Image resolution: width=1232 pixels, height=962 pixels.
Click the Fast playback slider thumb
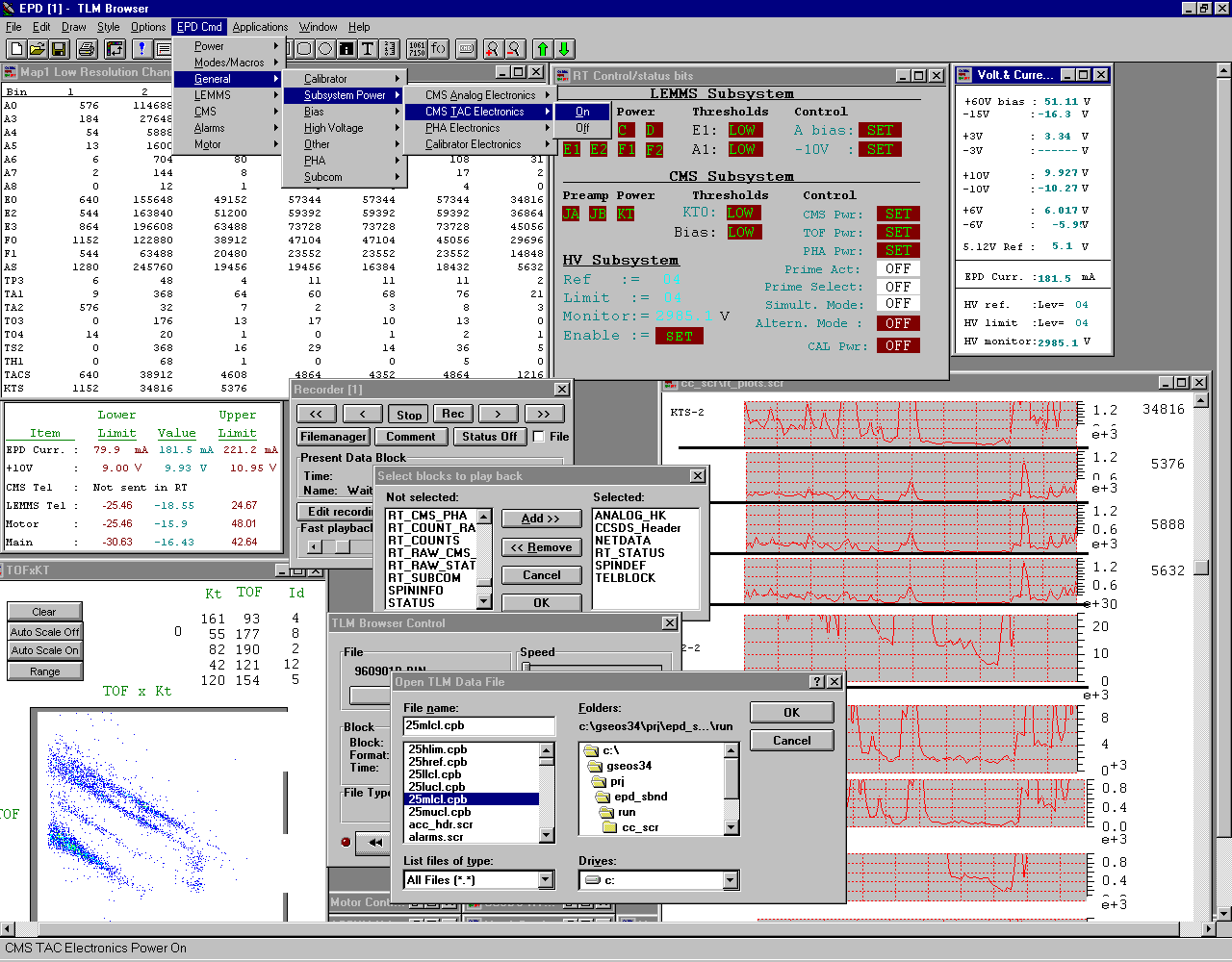(x=342, y=547)
